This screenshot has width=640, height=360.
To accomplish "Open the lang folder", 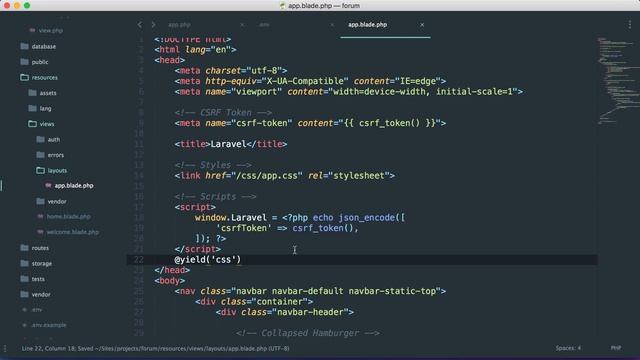I will [x=45, y=109].
